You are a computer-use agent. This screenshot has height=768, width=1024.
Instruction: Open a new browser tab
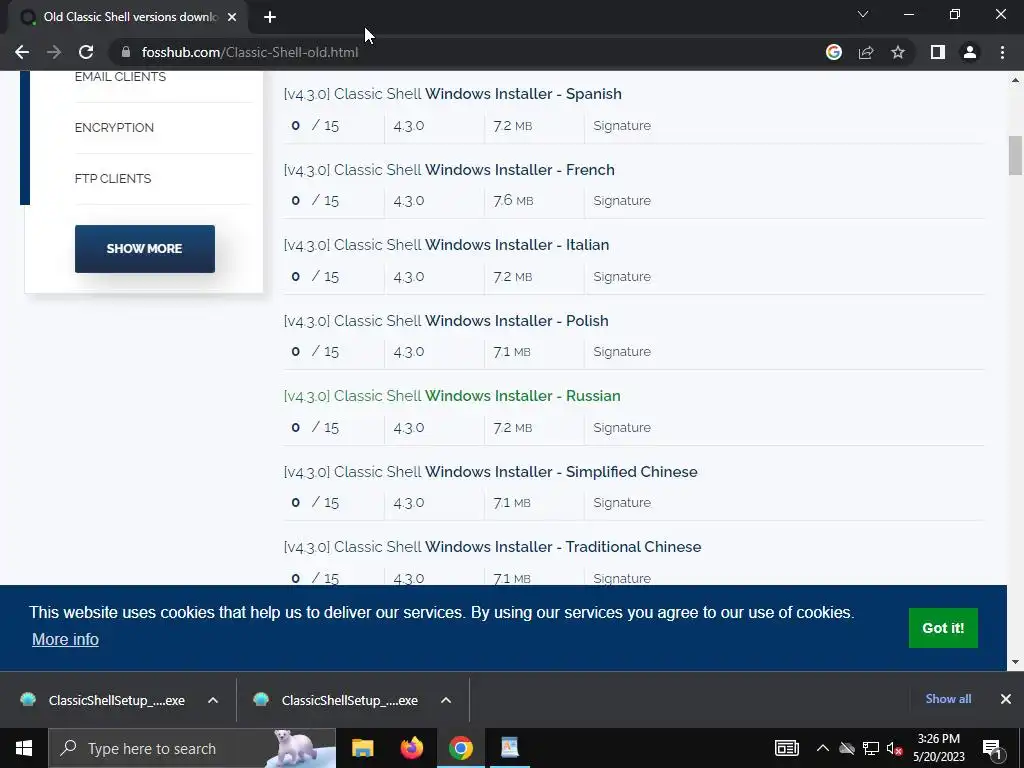pos(270,18)
